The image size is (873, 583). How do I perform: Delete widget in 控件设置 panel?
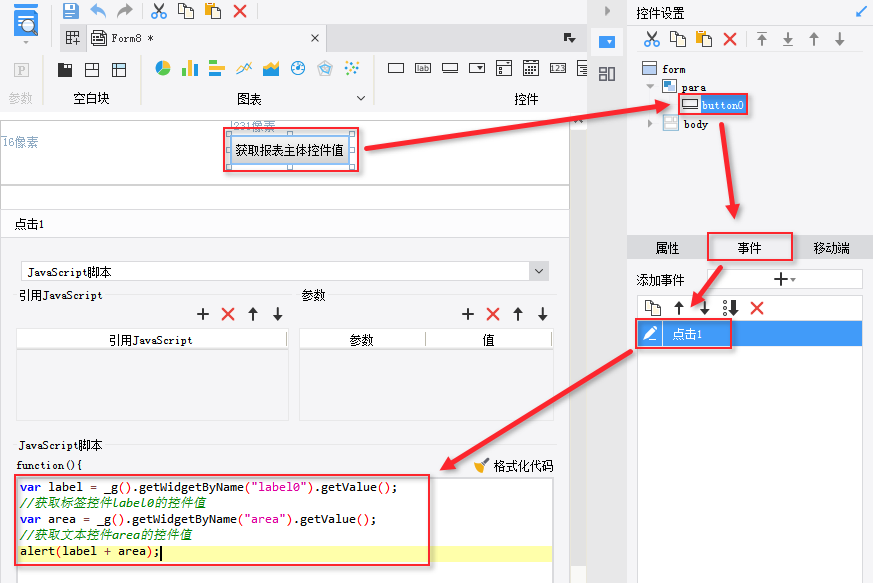730,39
